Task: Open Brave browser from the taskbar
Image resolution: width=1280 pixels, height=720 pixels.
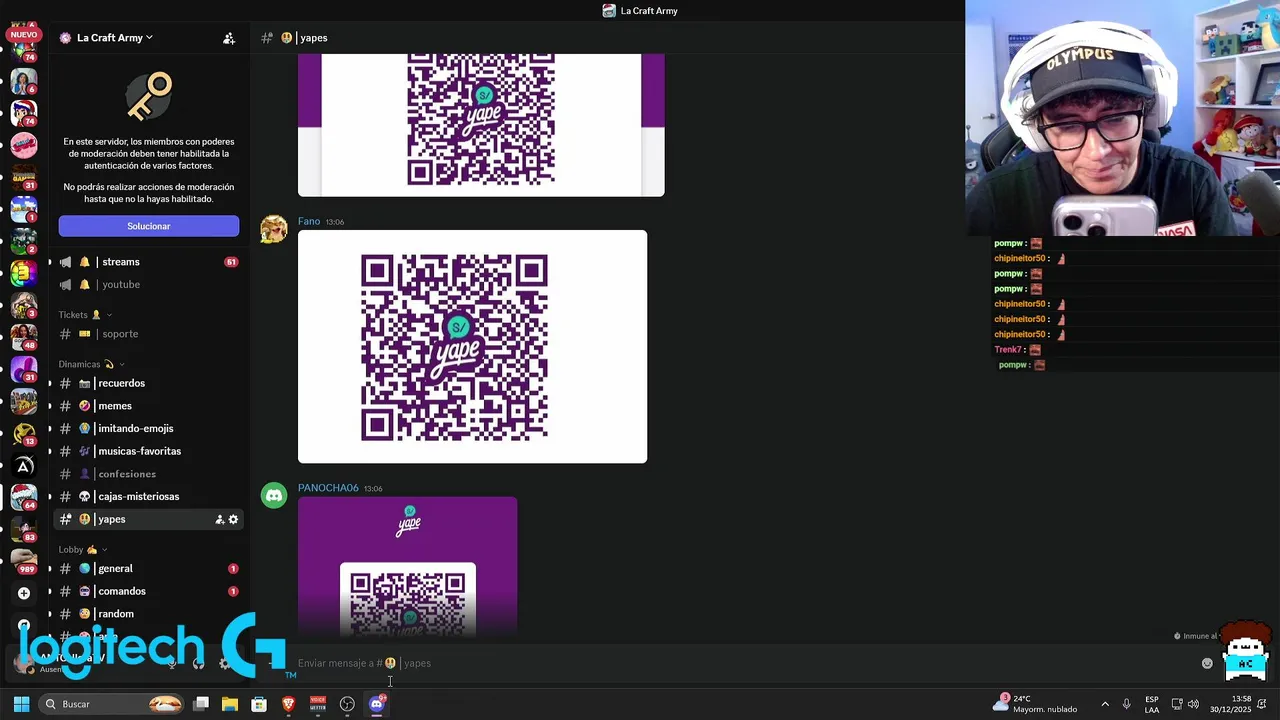Action: 289,704
